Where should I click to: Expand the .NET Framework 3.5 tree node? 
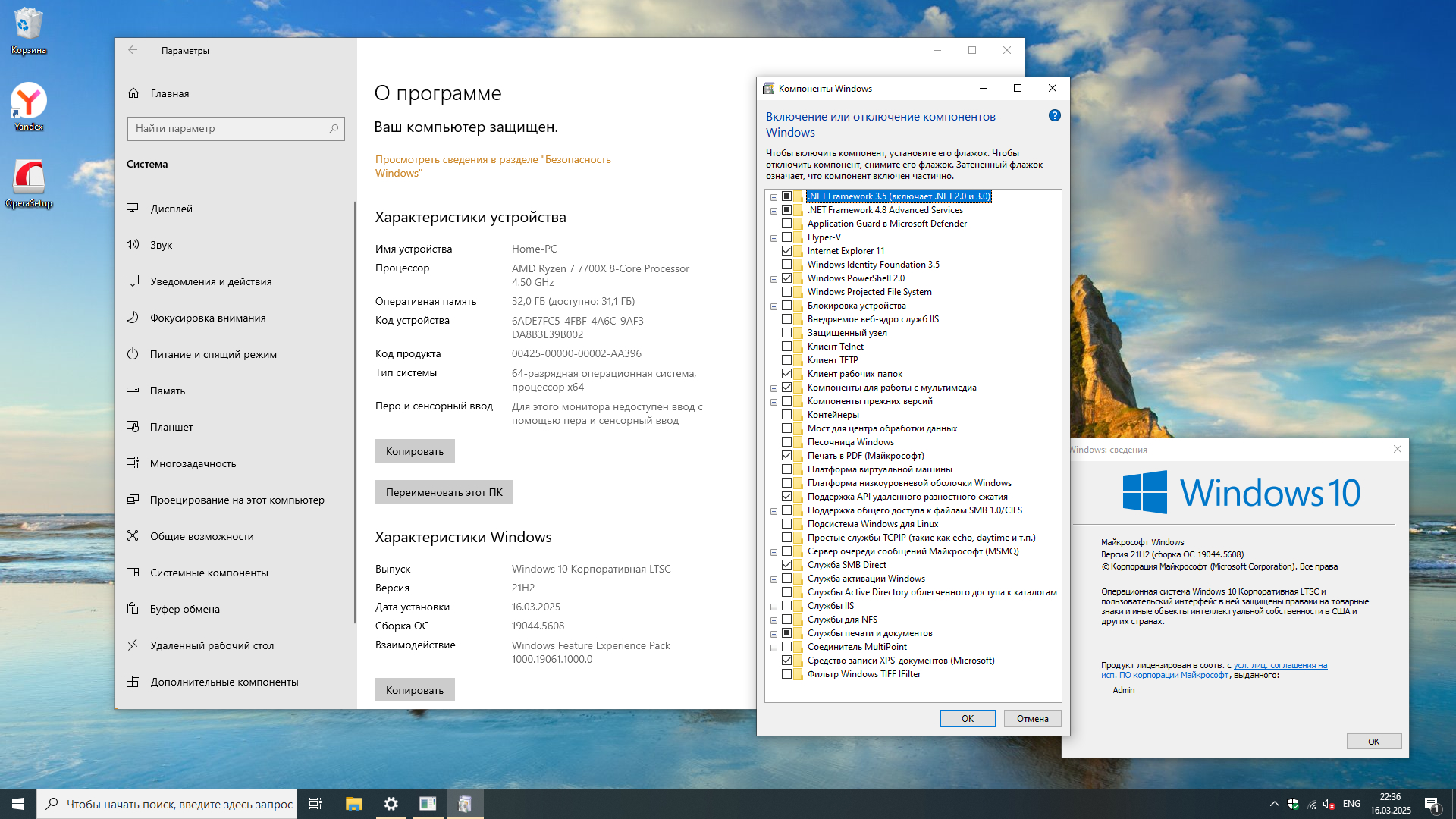tap(773, 197)
